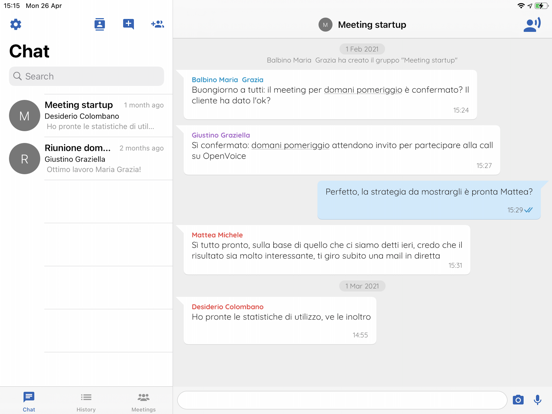Switch to the Meetings tab

click(143, 402)
